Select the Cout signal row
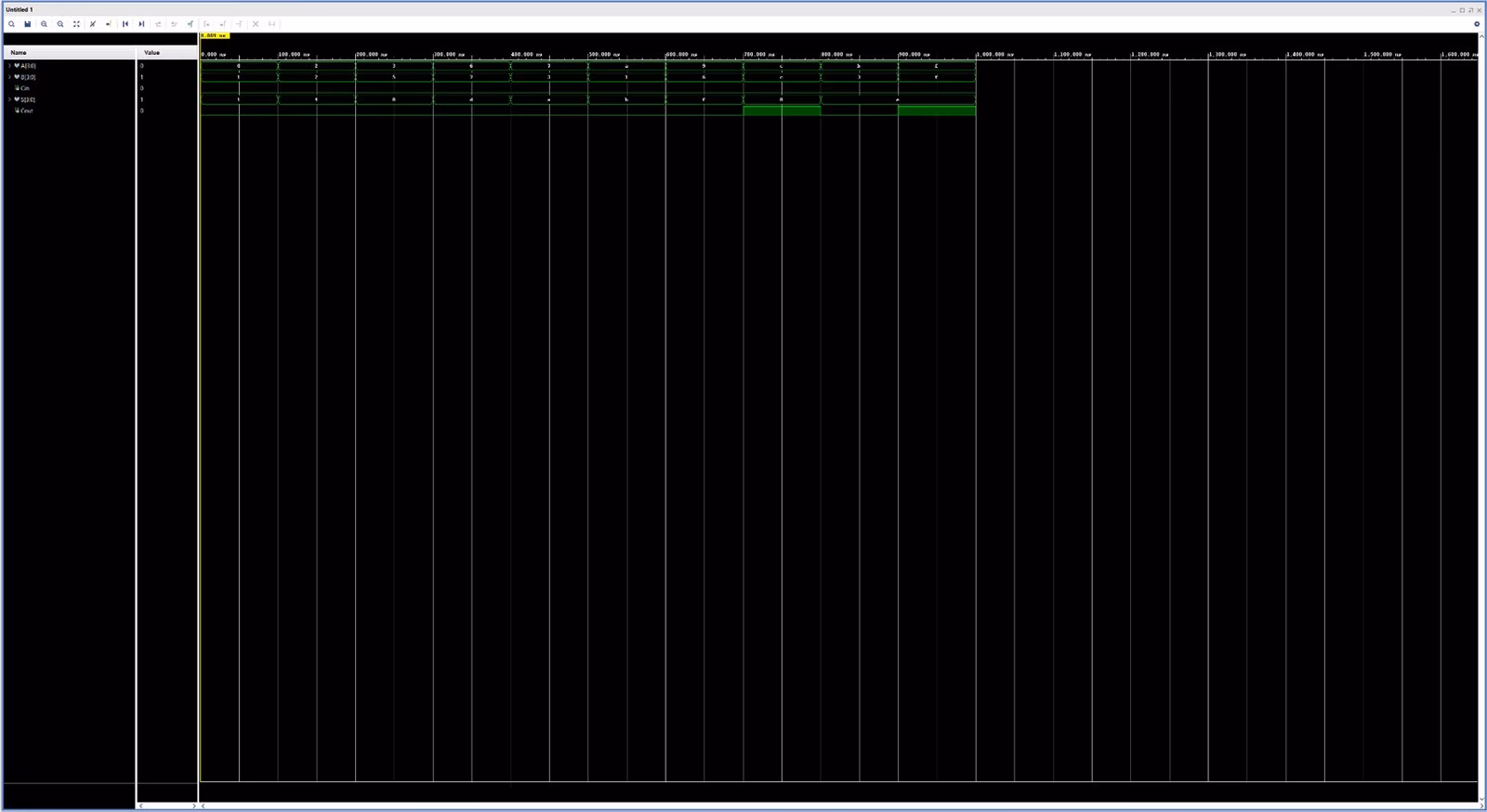1487x812 pixels. point(70,111)
